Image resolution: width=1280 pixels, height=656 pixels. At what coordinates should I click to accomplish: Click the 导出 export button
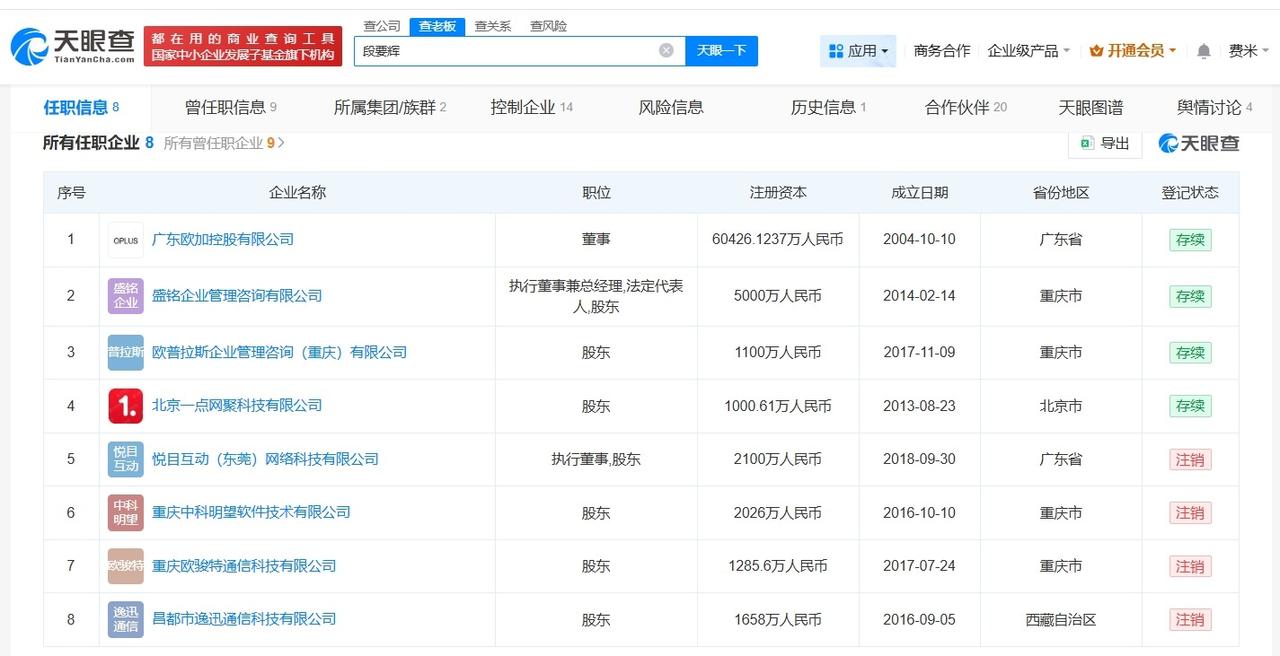point(1105,143)
